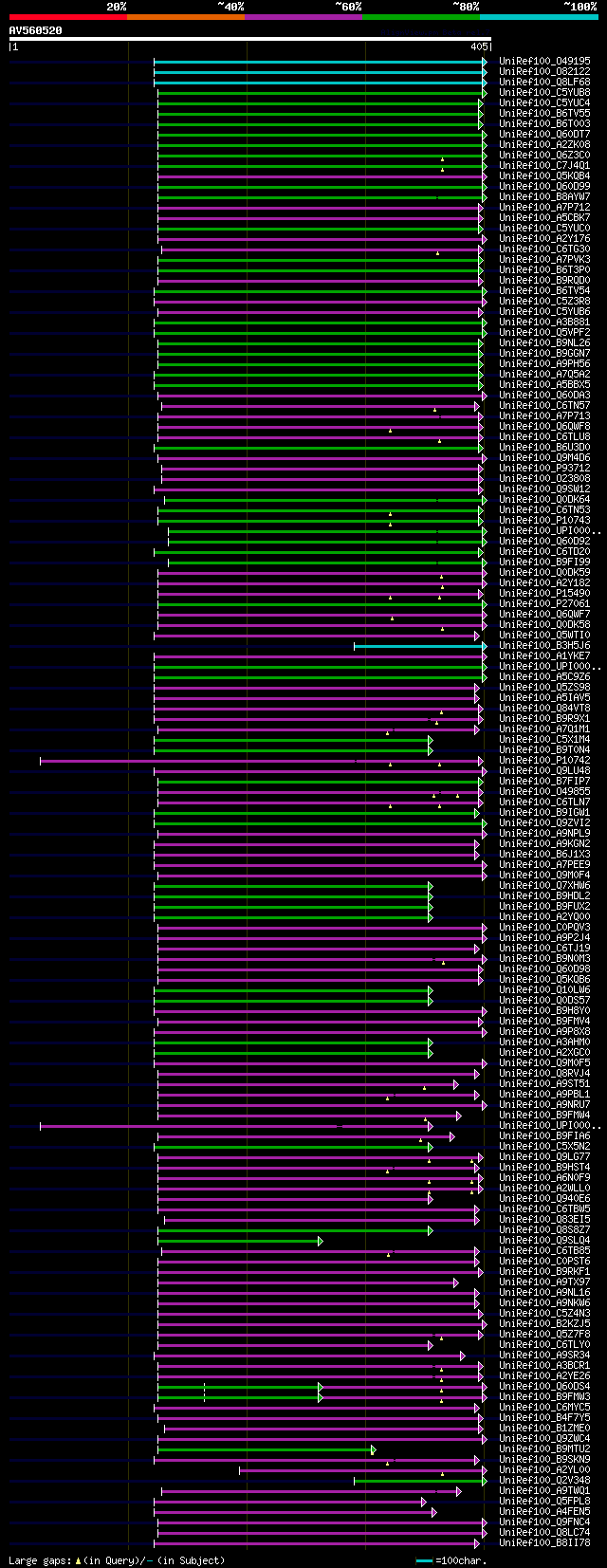Select the UniRef100_Q9M4D6 label

click(544, 458)
